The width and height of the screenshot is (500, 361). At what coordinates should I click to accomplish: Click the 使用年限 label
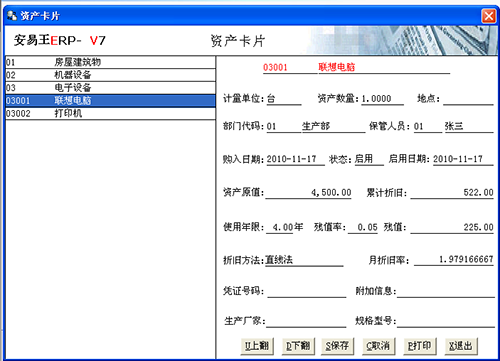pos(244,227)
